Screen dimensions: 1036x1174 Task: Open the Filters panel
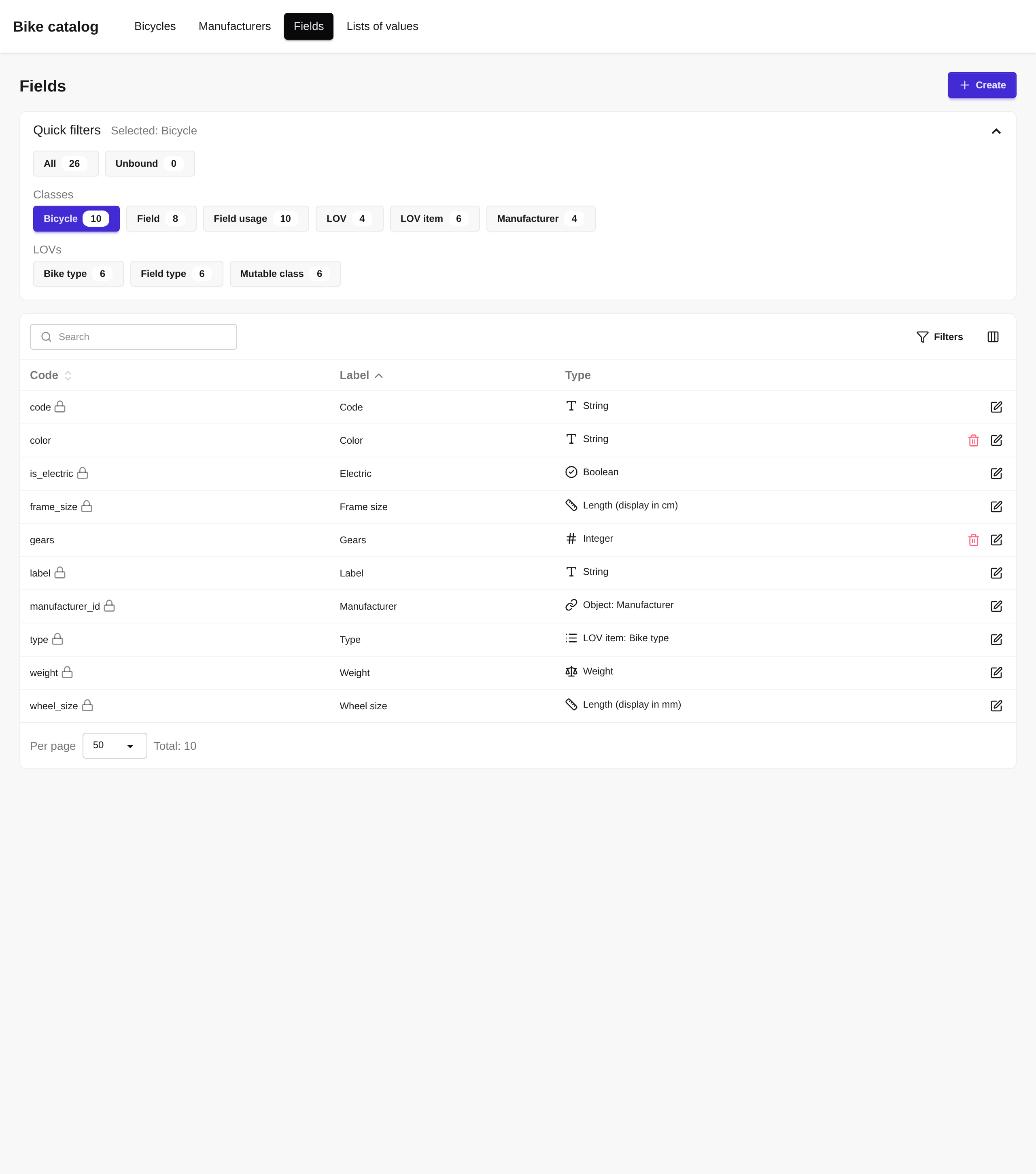point(940,336)
